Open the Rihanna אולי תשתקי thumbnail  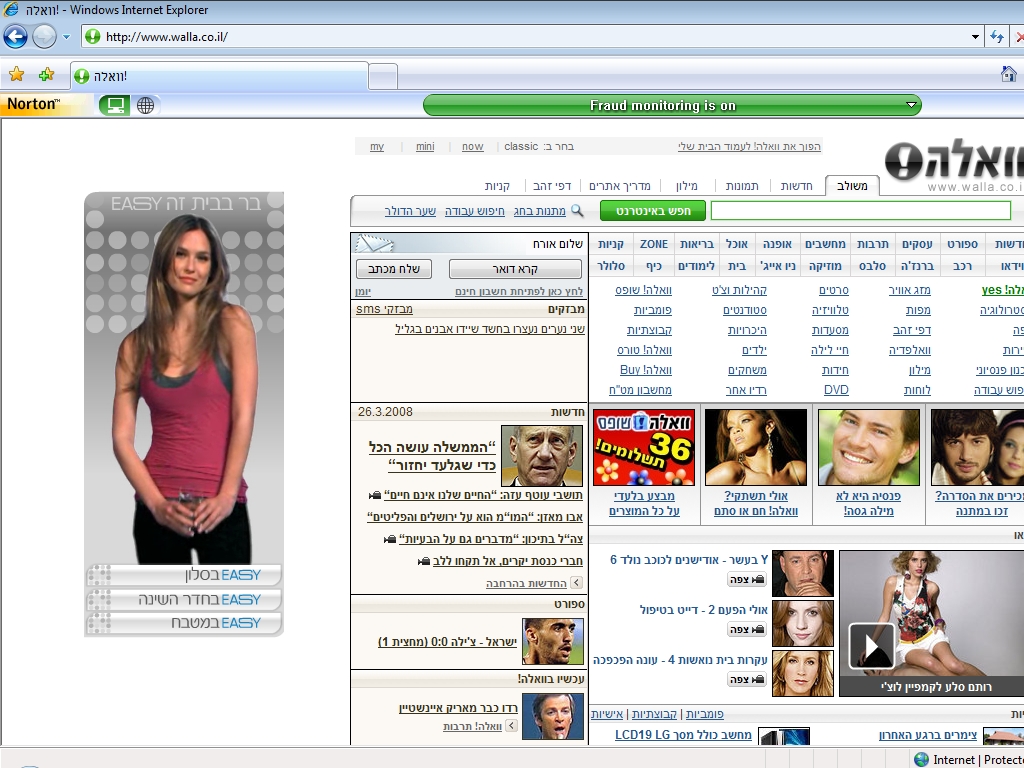pyautogui.click(x=756, y=447)
